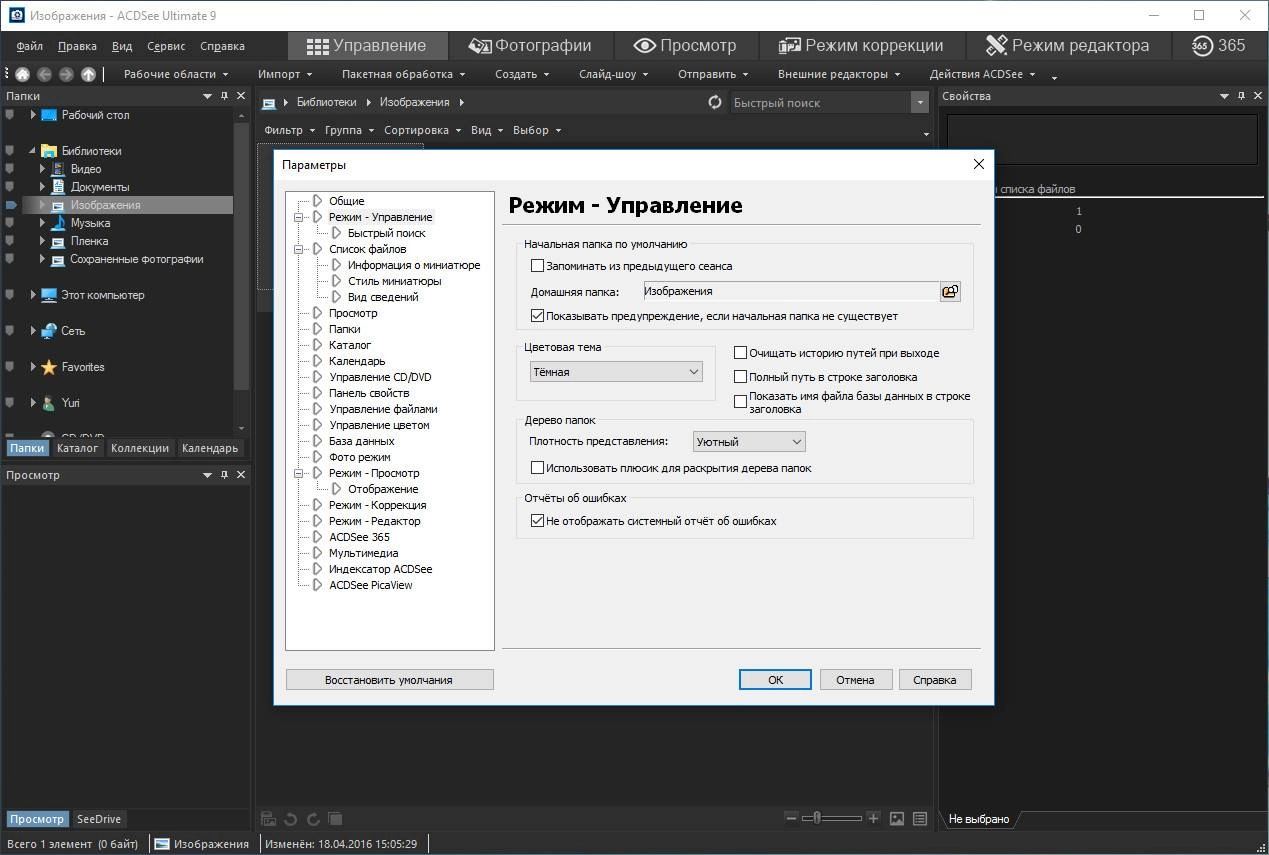Toggle Easy-Select marker next to Рабочий стол
The width and height of the screenshot is (1269, 855).
11,115
